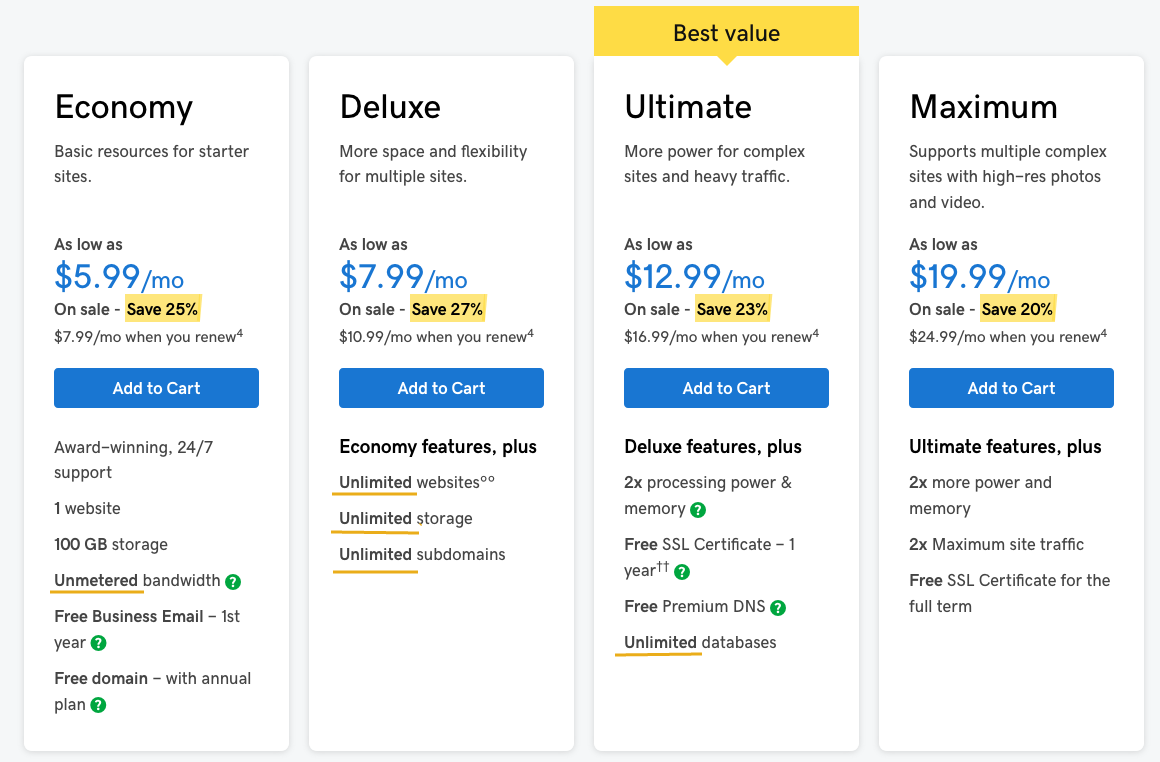The image size is (1160, 762).
Task: Add the Maximum plan to cart
Action: (1011, 388)
